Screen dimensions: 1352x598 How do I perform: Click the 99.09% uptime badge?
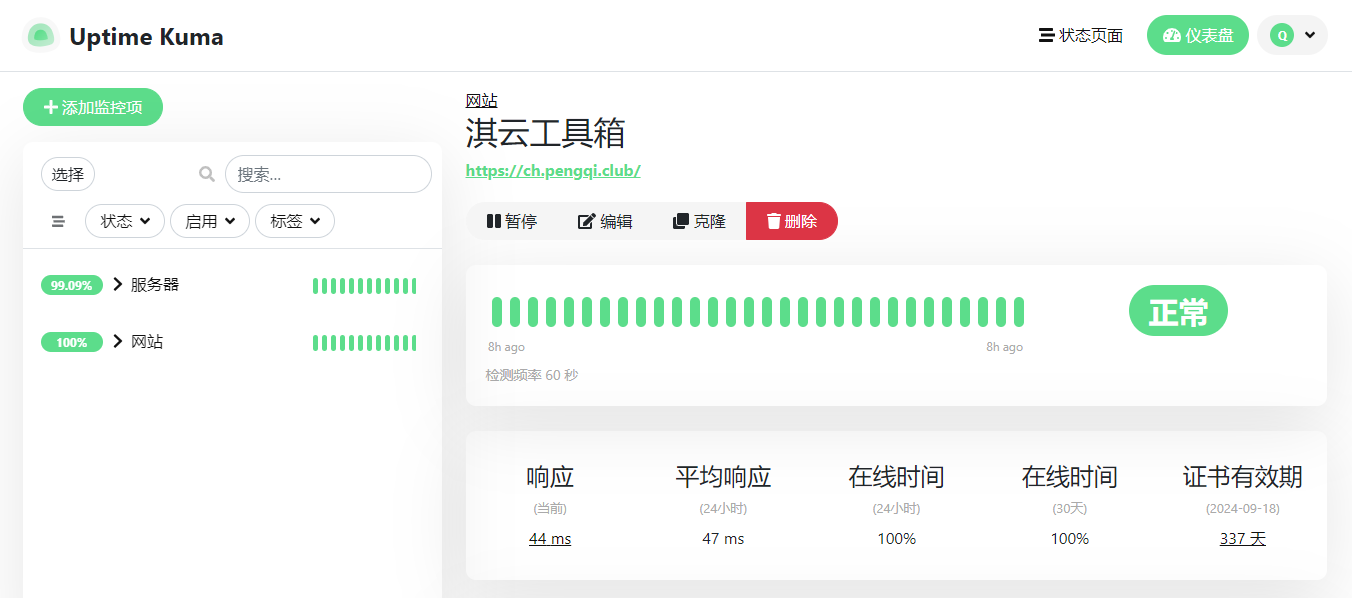pyautogui.click(x=72, y=285)
